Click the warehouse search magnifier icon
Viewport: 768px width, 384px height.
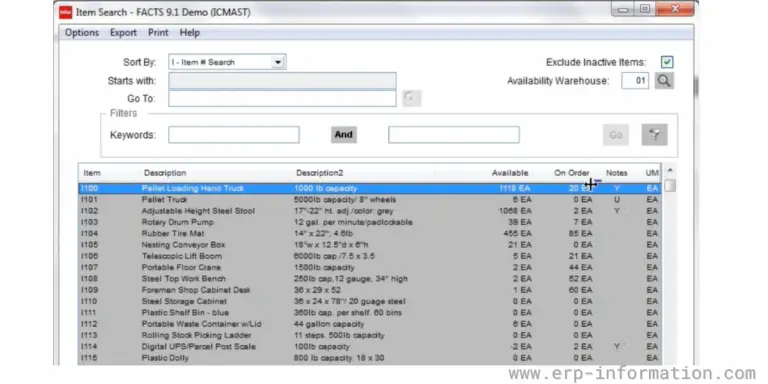[664, 81]
